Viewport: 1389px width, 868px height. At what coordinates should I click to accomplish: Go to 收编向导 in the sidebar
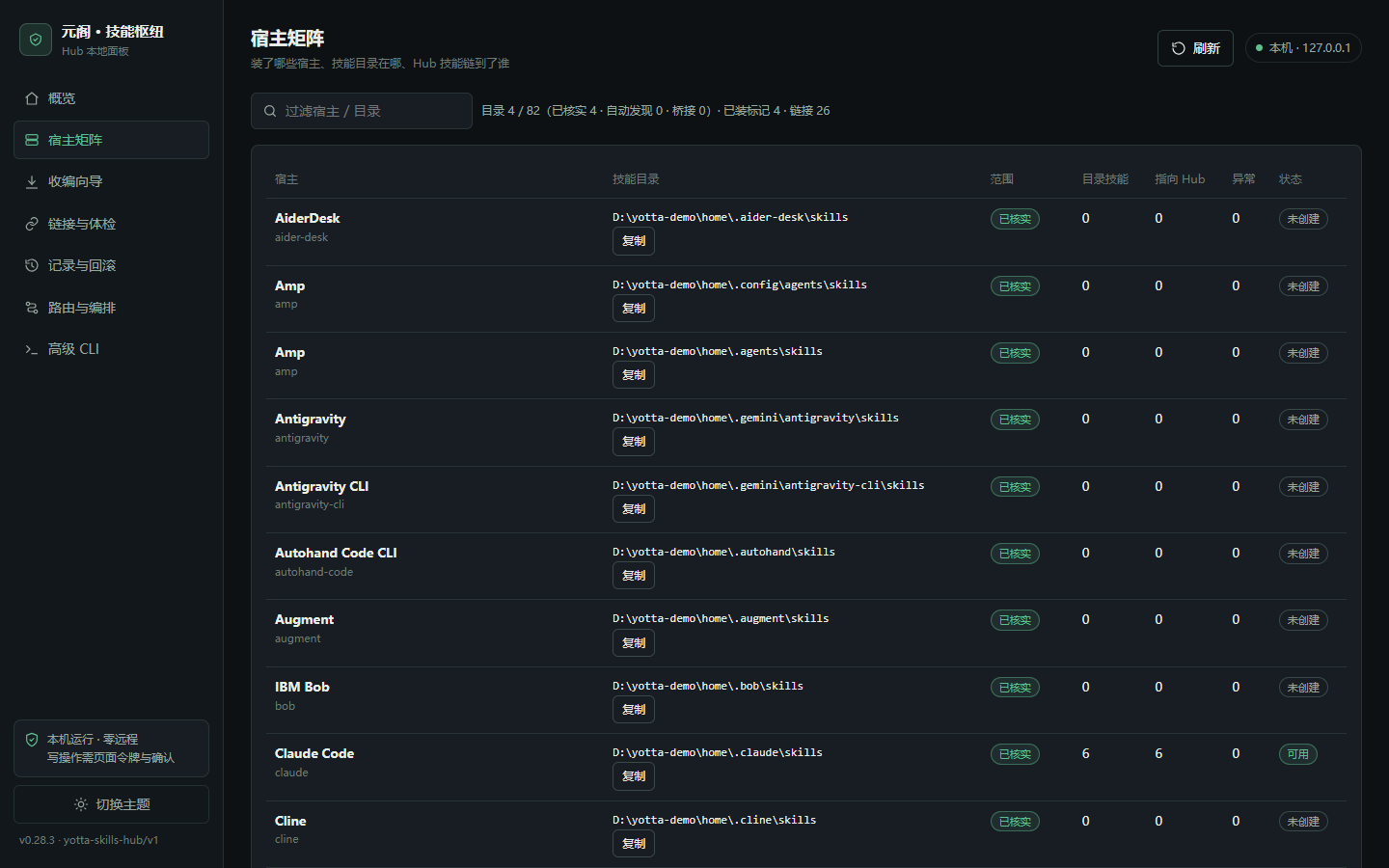tap(111, 181)
